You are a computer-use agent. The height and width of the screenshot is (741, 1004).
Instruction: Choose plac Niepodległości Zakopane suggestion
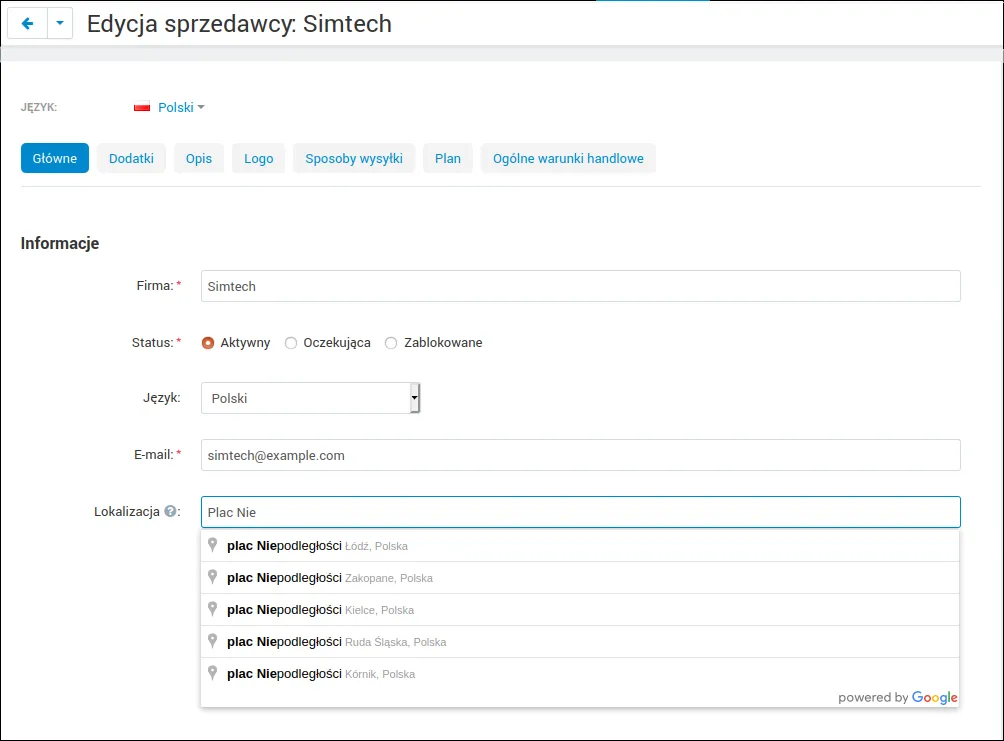[x=580, y=578]
